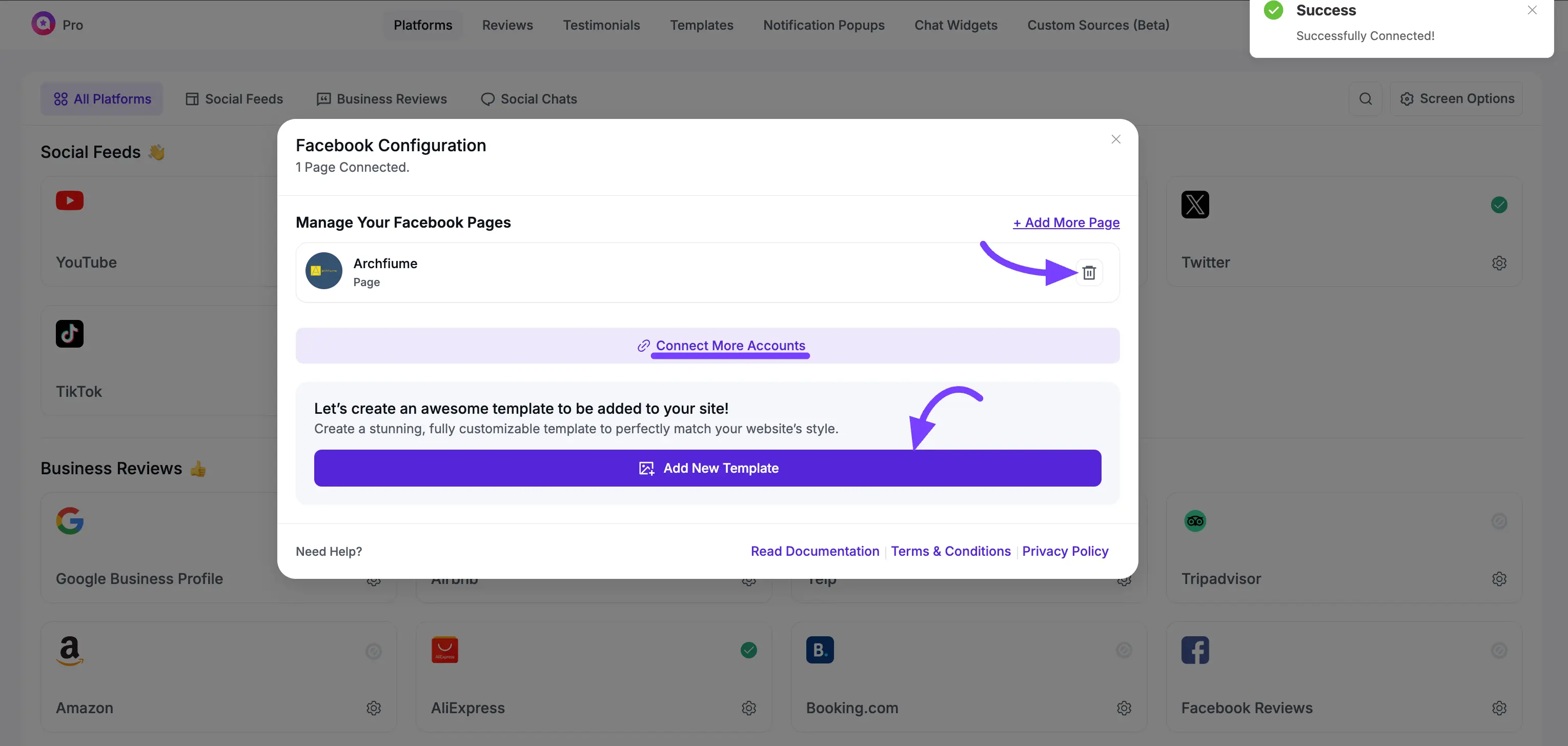Viewport: 1568px width, 746px height.
Task: Open the Templates menu item
Action: pyautogui.click(x=701, y=25)
